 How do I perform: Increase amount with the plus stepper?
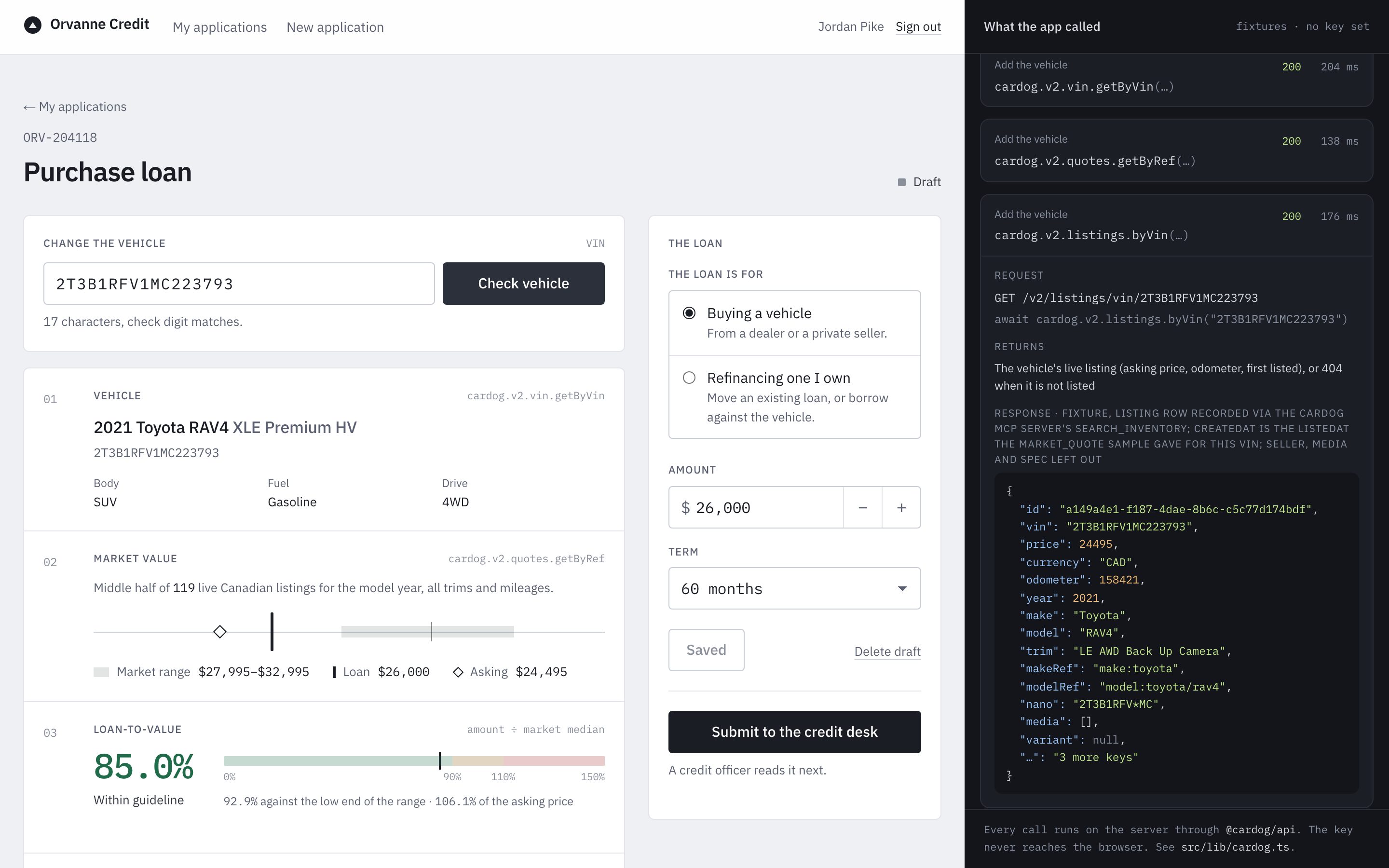[x=901, y=507]
